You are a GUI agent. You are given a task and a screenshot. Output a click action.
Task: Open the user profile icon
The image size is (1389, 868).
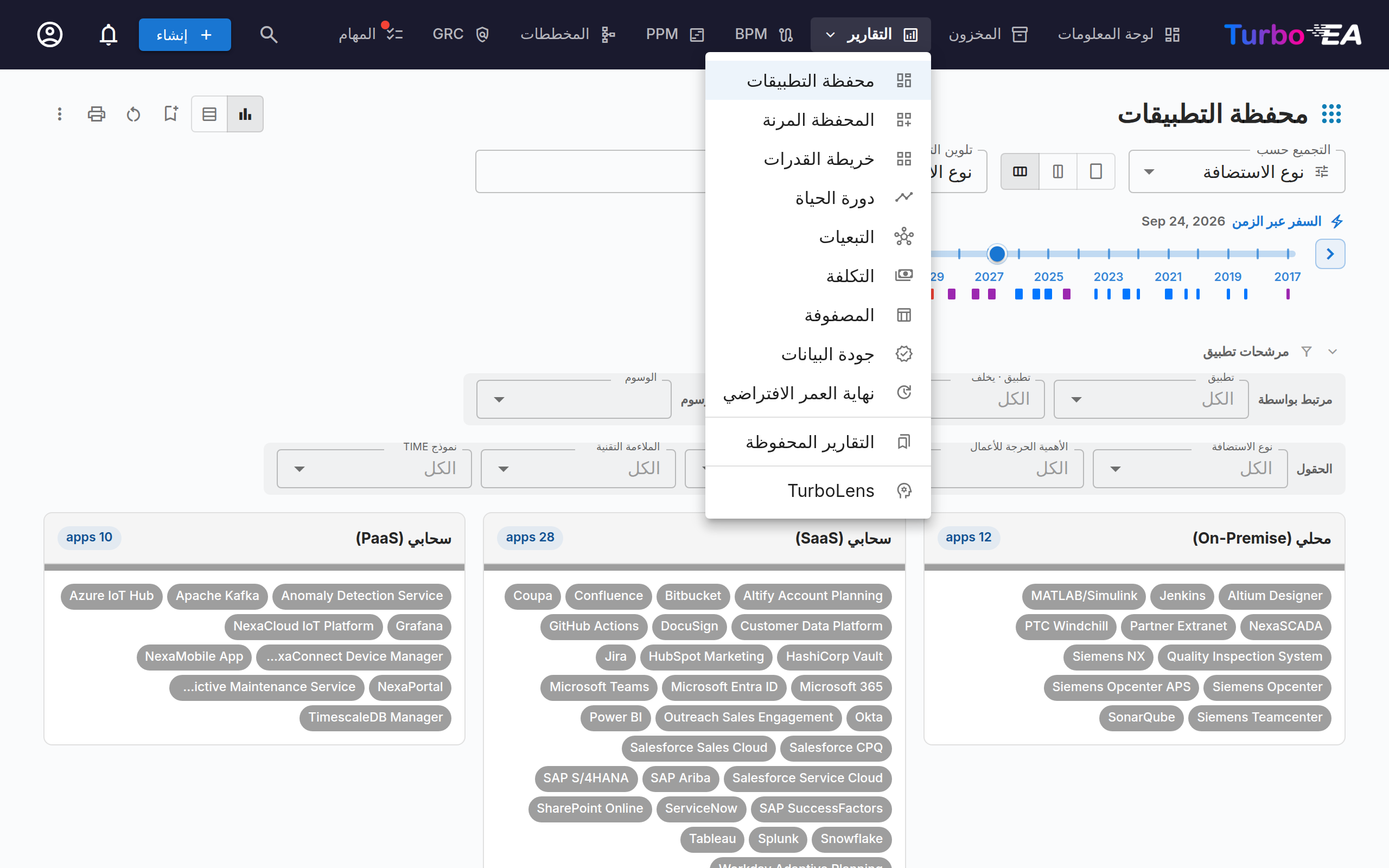[50, 34]
